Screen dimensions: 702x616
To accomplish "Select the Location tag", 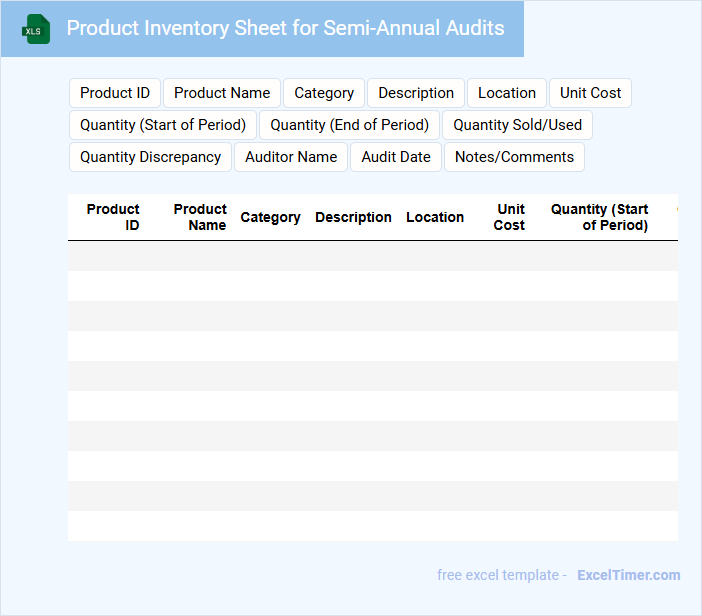I will (507, 93).
